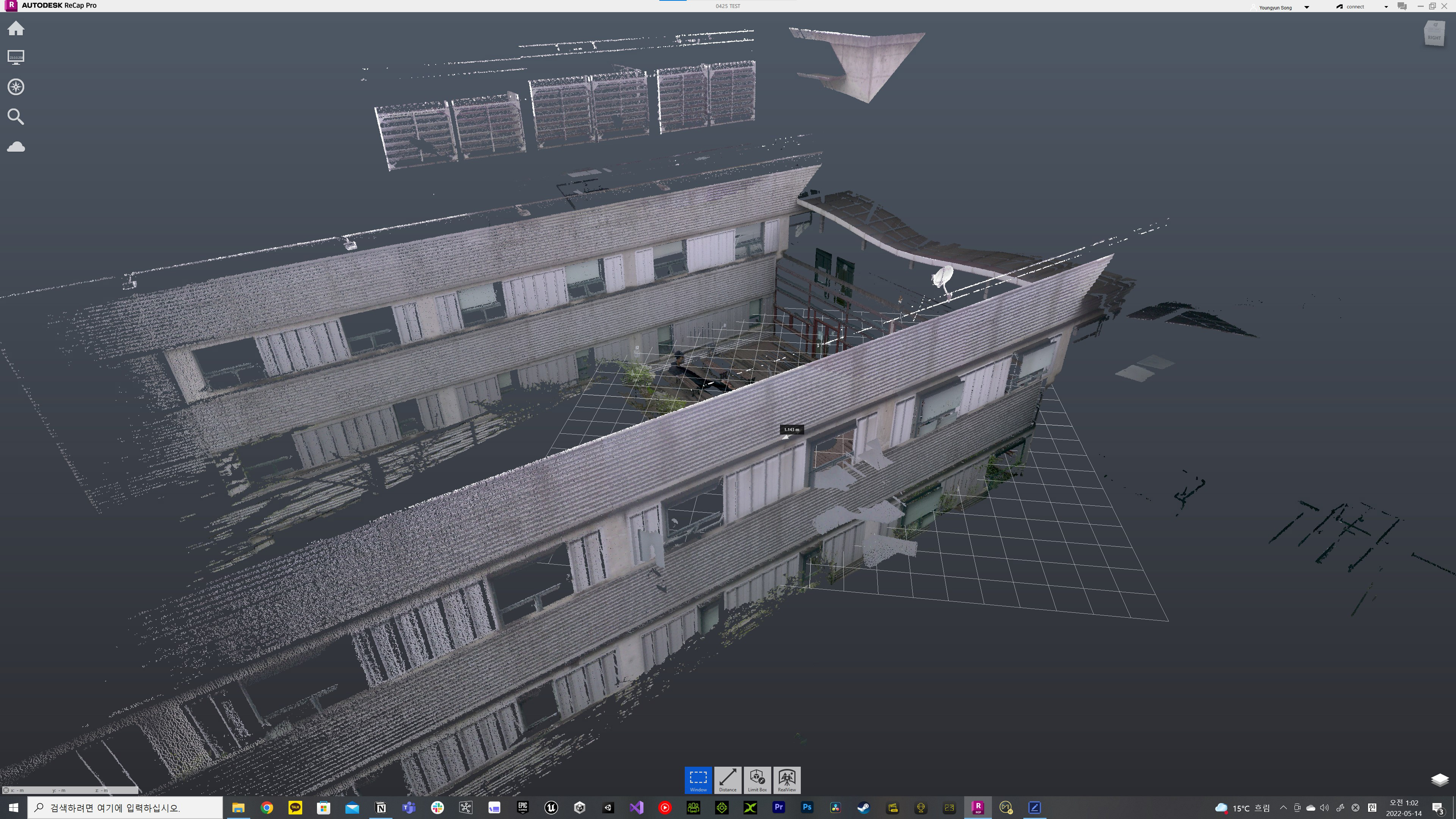The width and height of the screenshot is (1456, 819).
Task: Select the Window selection tool
Action: click(698, 780)
